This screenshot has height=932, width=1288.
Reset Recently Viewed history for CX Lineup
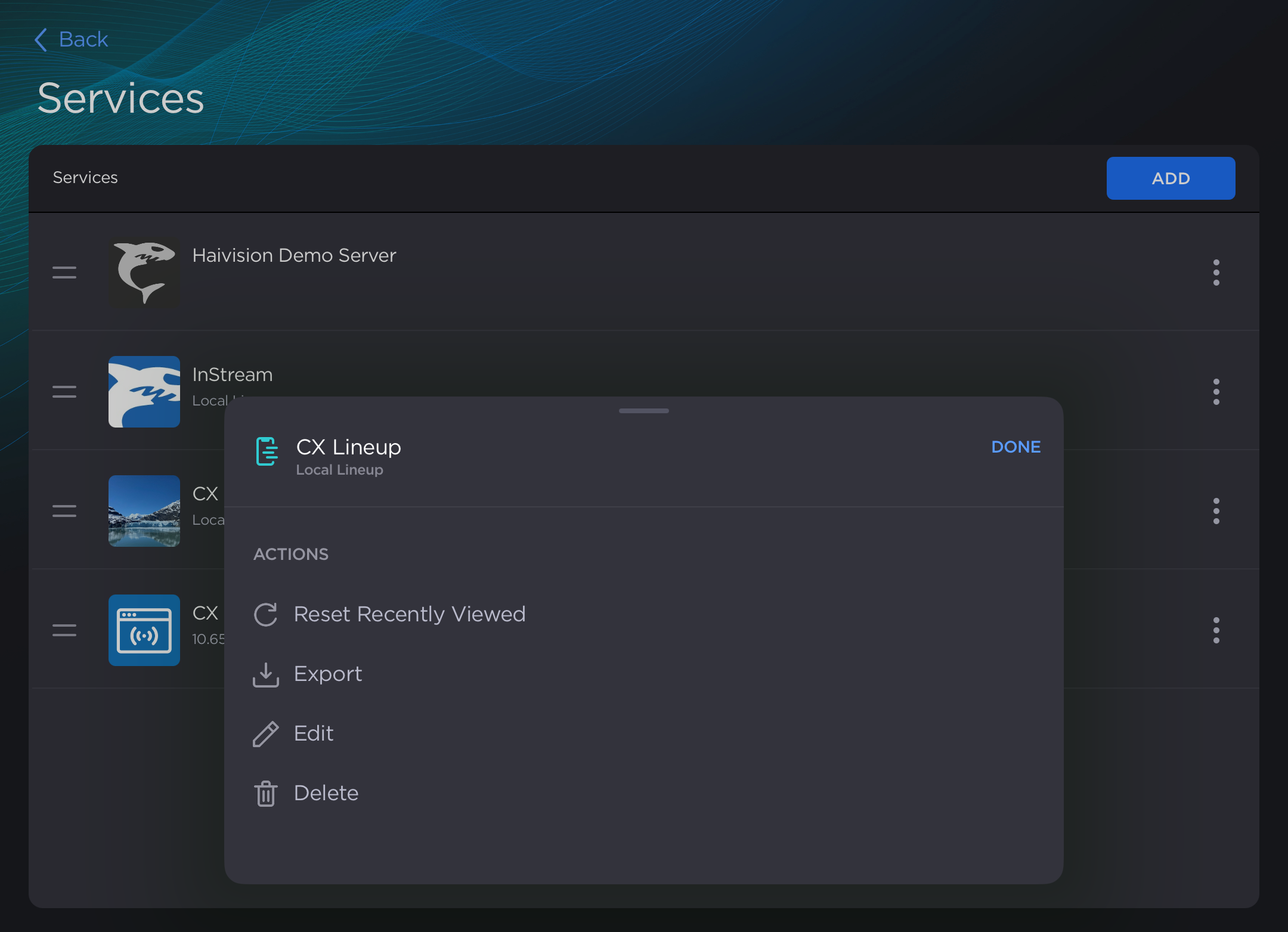click(409, 613)
